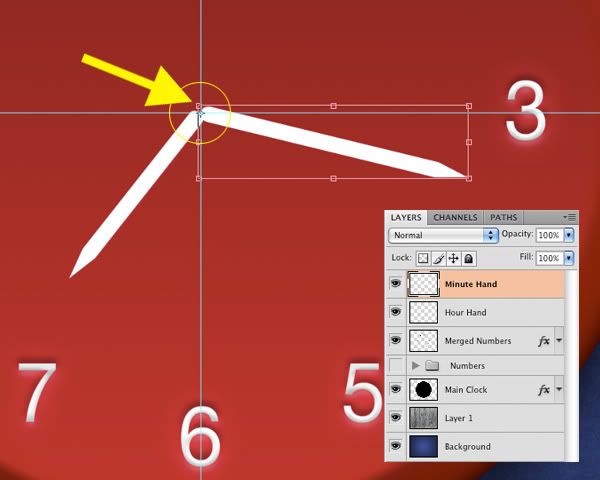Click the lock all padlock icon
600x480 pixels.
pos(468,258)
